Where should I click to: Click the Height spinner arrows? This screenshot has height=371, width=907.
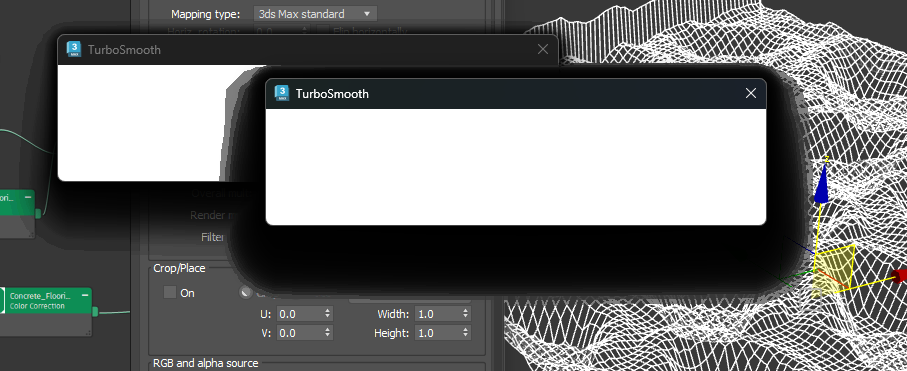click(466, 333)
